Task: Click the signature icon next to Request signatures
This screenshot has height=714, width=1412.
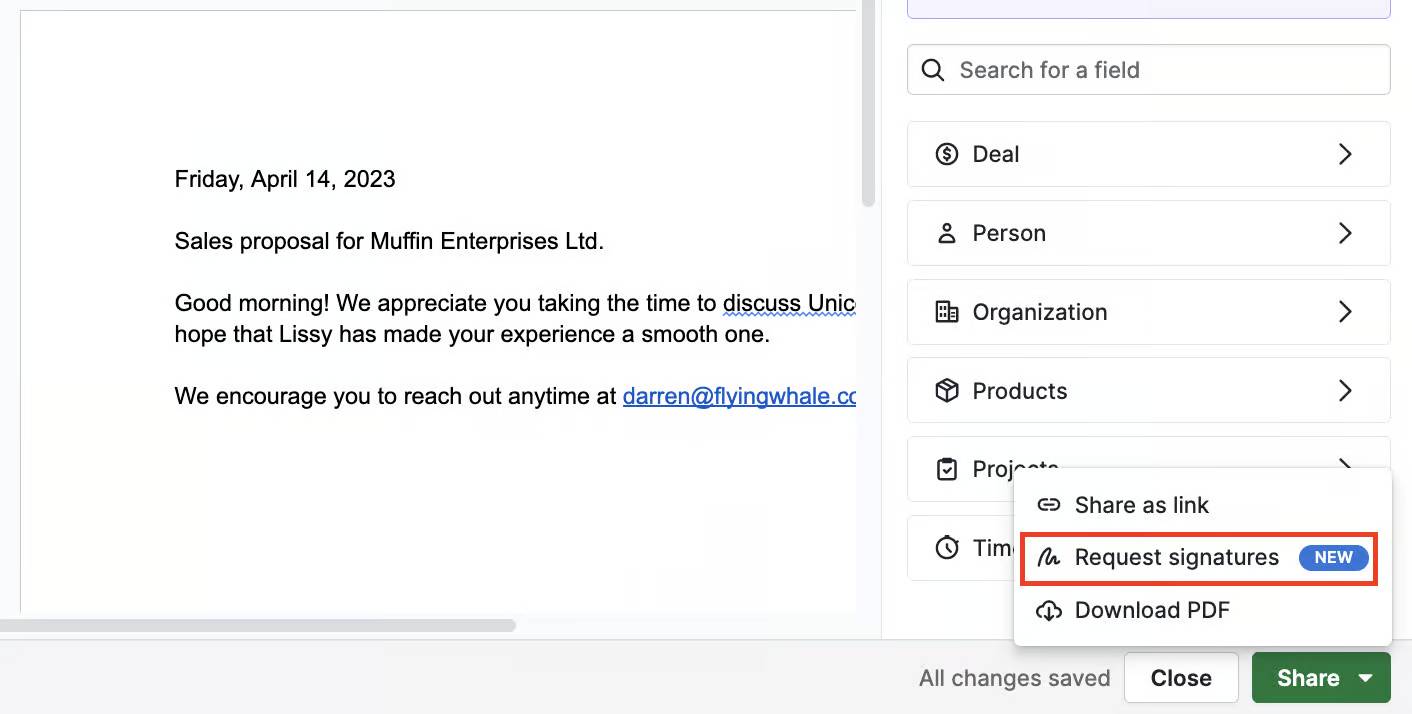Action: point(1049,557)
